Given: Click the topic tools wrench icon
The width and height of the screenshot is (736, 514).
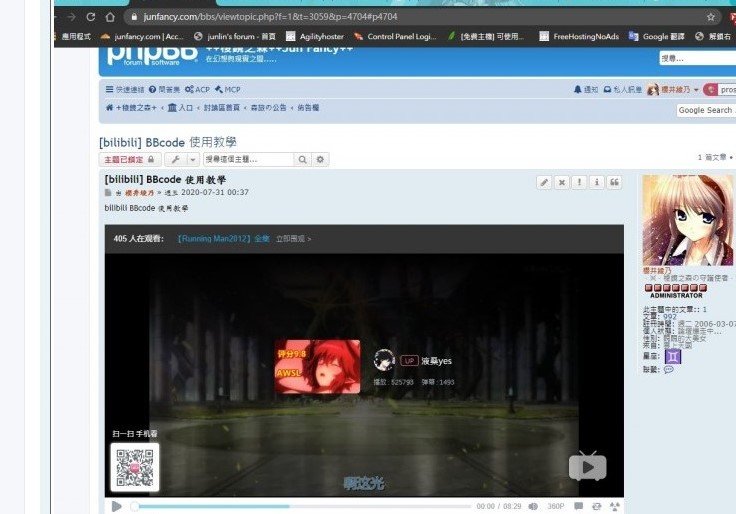Looking at the screenshot, I should tap(176, 160).
